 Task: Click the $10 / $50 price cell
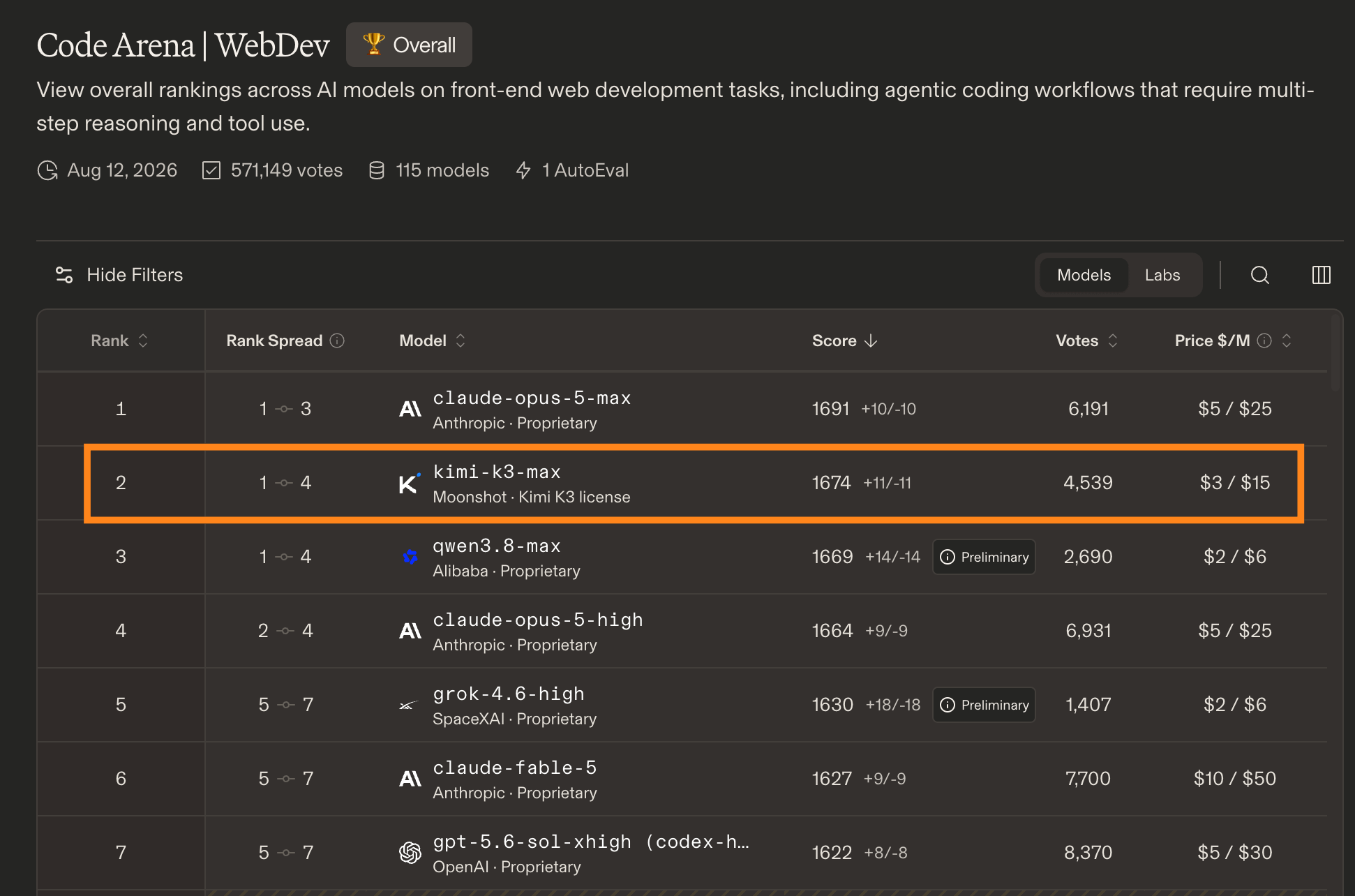[1235, 779]
